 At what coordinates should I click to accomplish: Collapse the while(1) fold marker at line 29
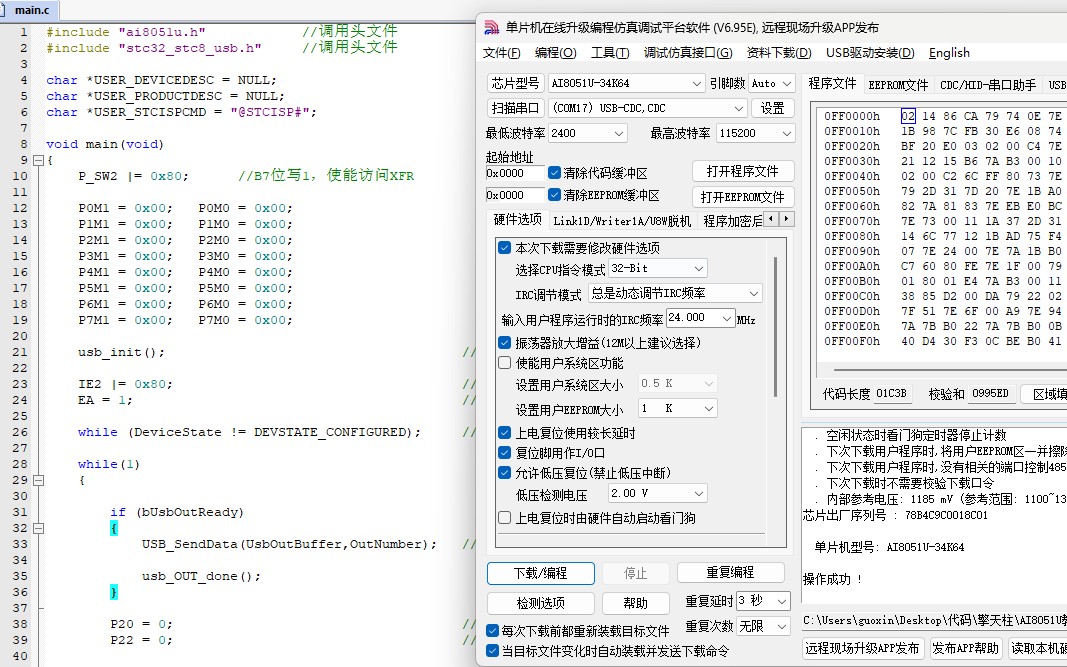39,480
